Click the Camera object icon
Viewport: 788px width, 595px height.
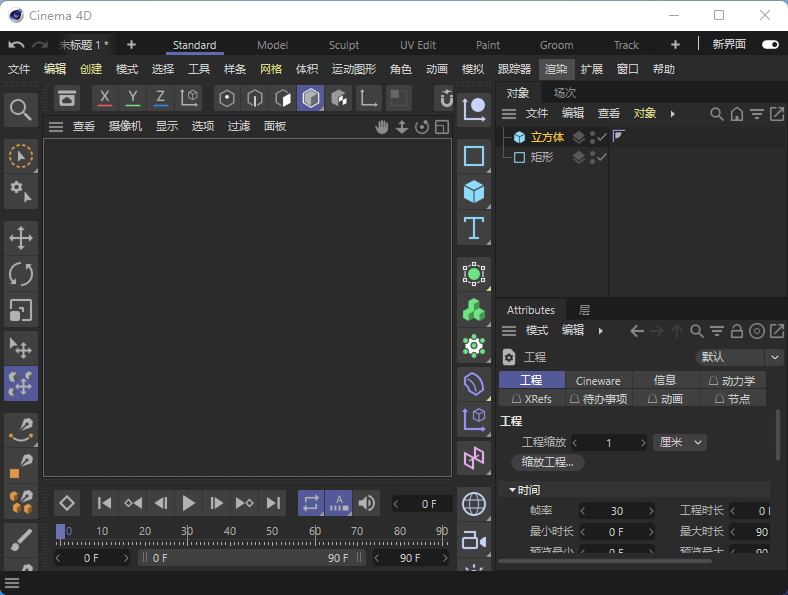[474, 541]
